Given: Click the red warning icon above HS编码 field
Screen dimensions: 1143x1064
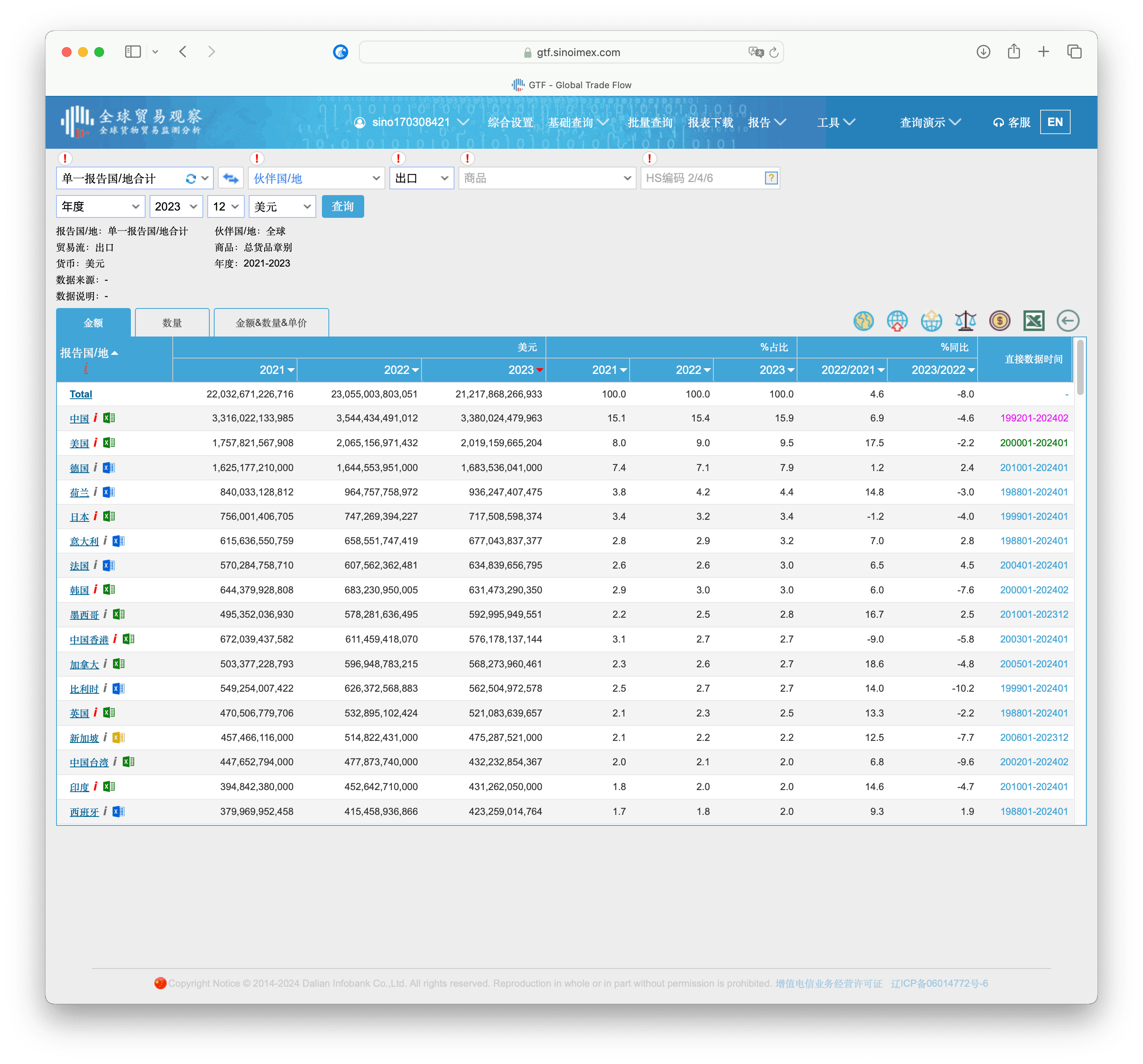Looking at the screenshot, I should point(650,158).
